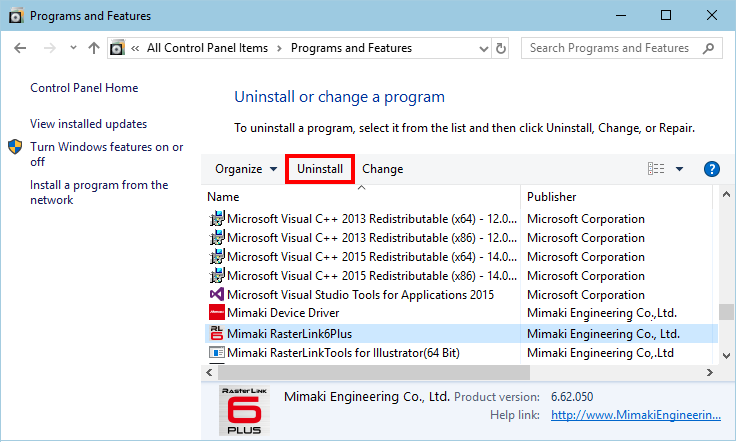Click the search magnifier icon
736x442 pixels.
point(707,48)
